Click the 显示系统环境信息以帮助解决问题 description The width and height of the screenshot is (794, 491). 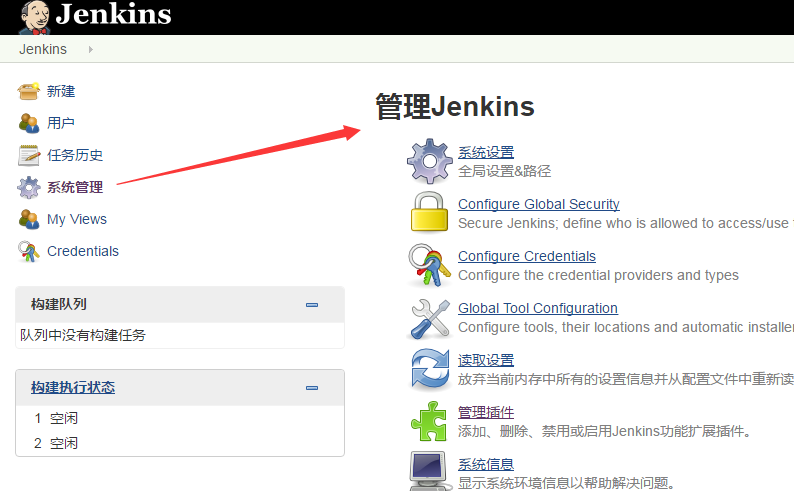566,483
